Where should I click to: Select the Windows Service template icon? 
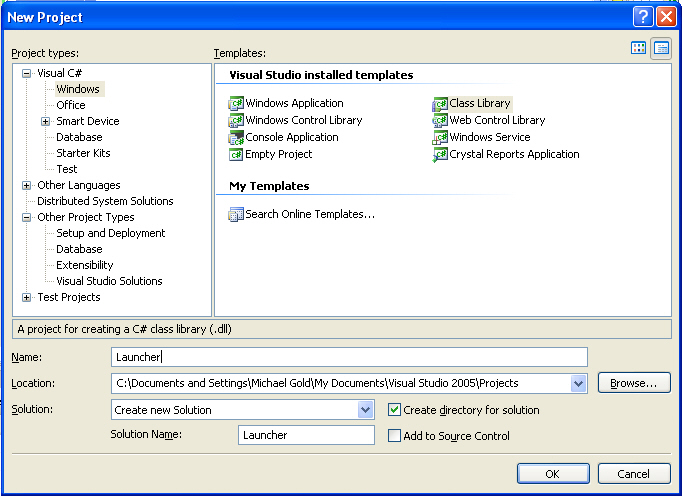pyautogui.click(x=440, y=137)
